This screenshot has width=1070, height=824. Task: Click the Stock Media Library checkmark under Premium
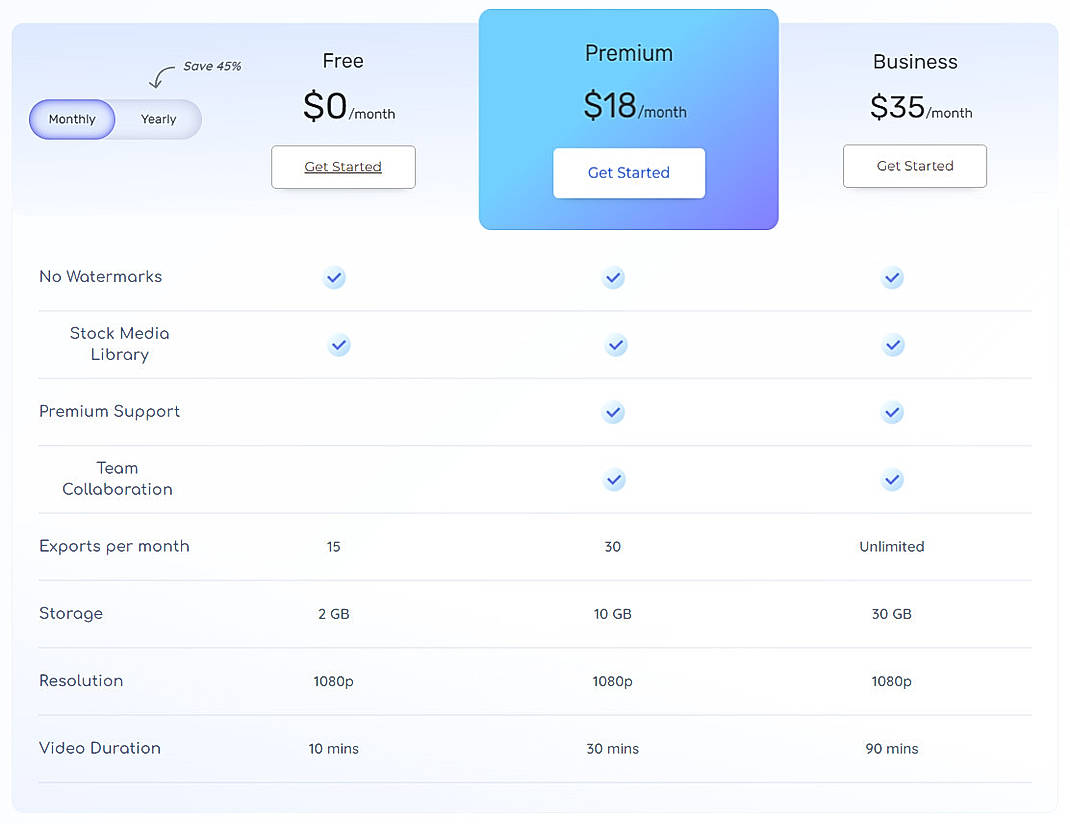[x=616, y=345]
